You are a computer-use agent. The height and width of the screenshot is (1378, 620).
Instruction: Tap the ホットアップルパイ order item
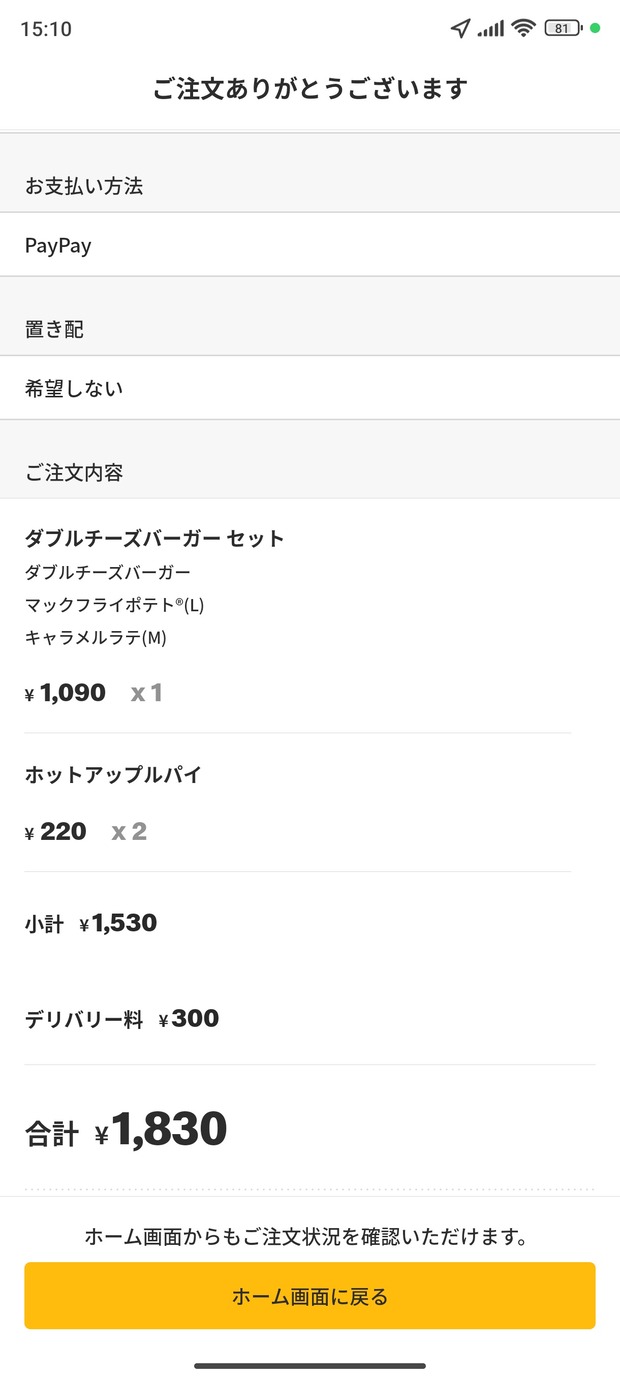pyautogui.click(x=113, y=775)
